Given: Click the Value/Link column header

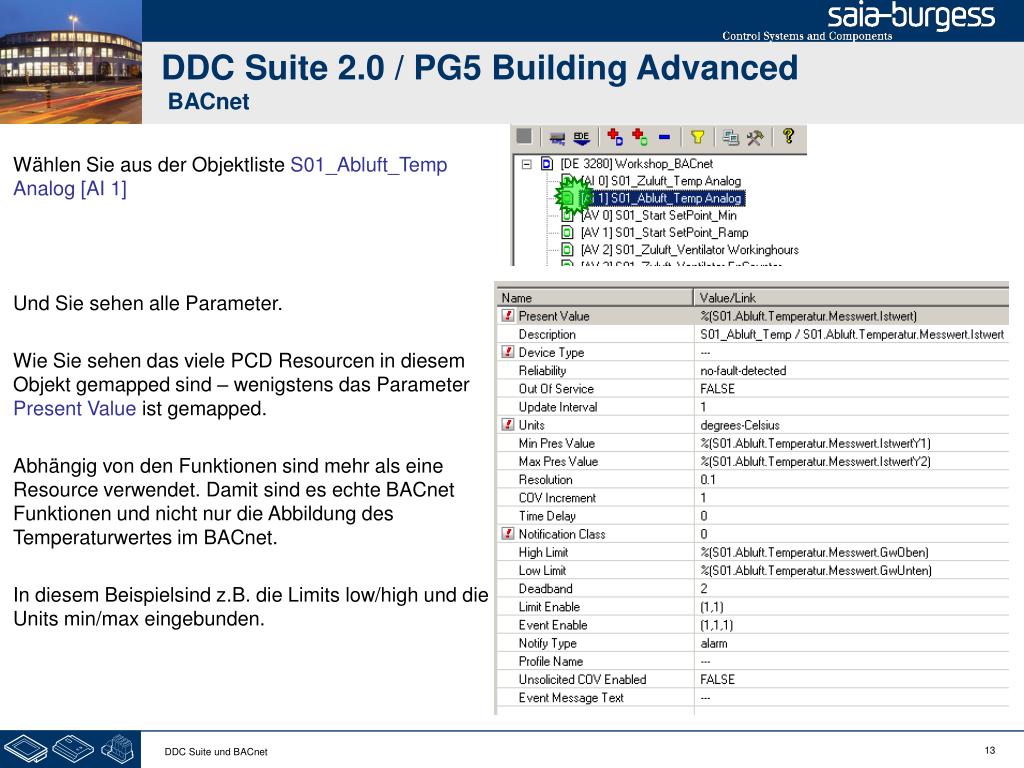Looking at the screenshot, I should [851, 298].
